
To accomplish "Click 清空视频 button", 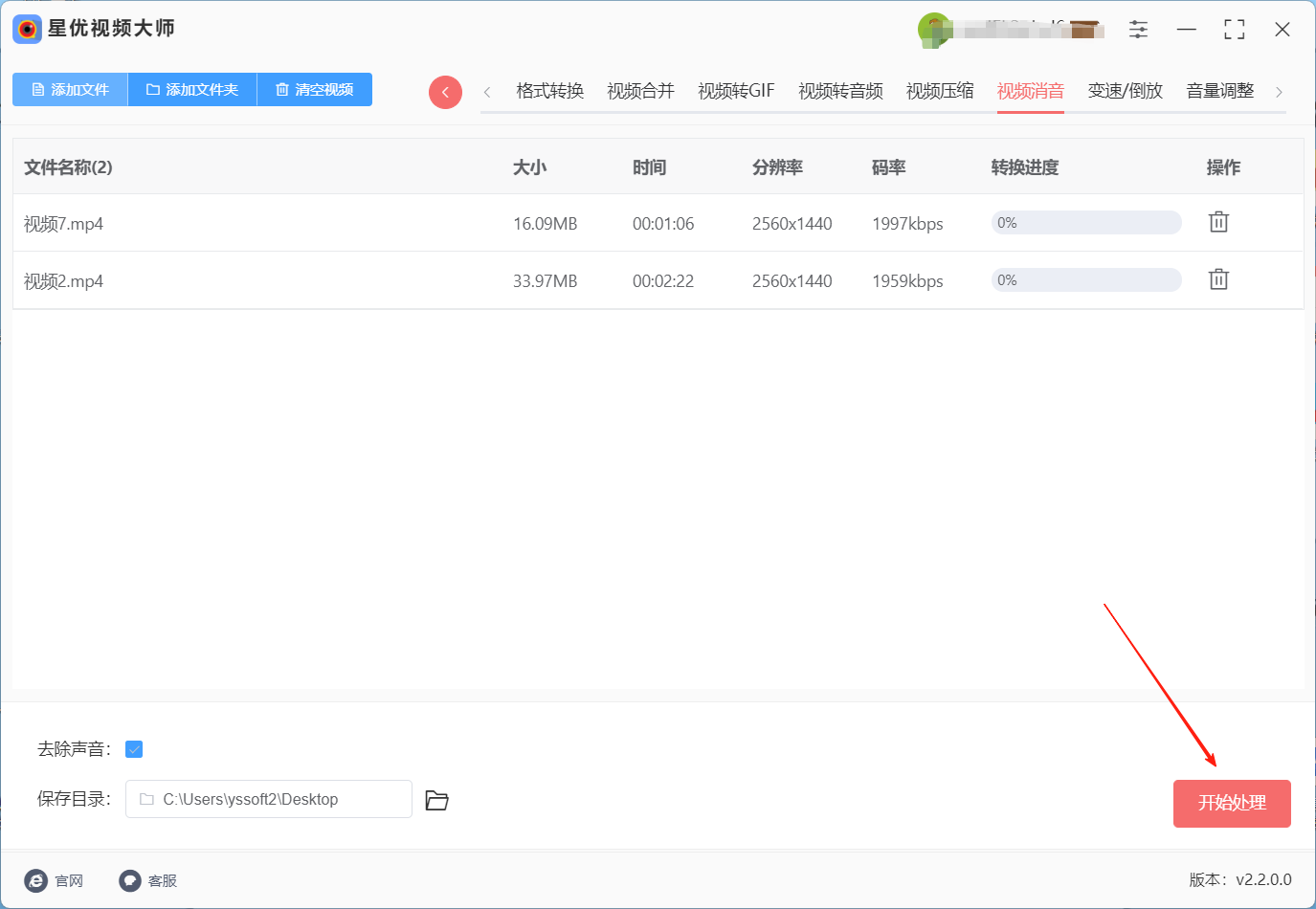I will click(x=315, y=89).
